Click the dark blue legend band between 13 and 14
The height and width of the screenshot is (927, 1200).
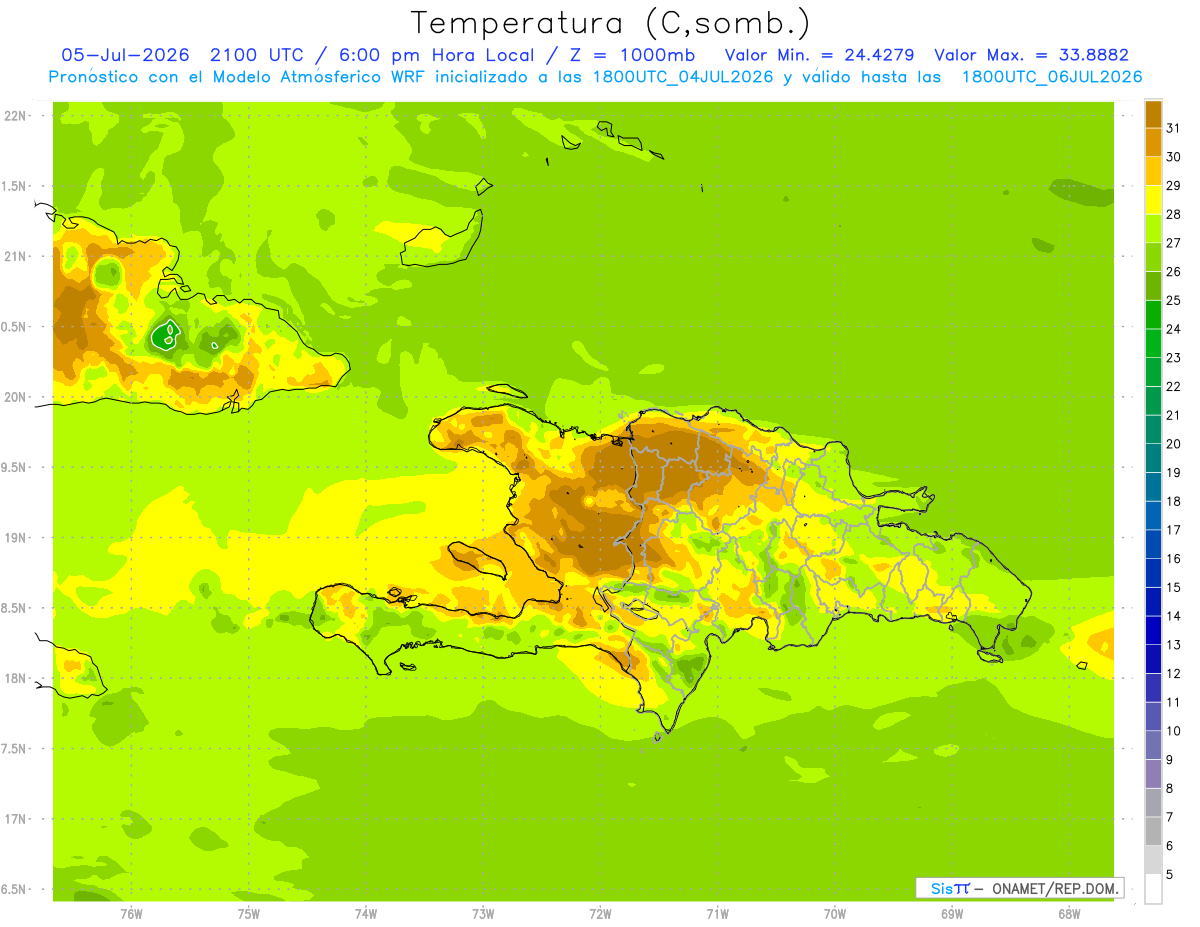click(1153, 630)
